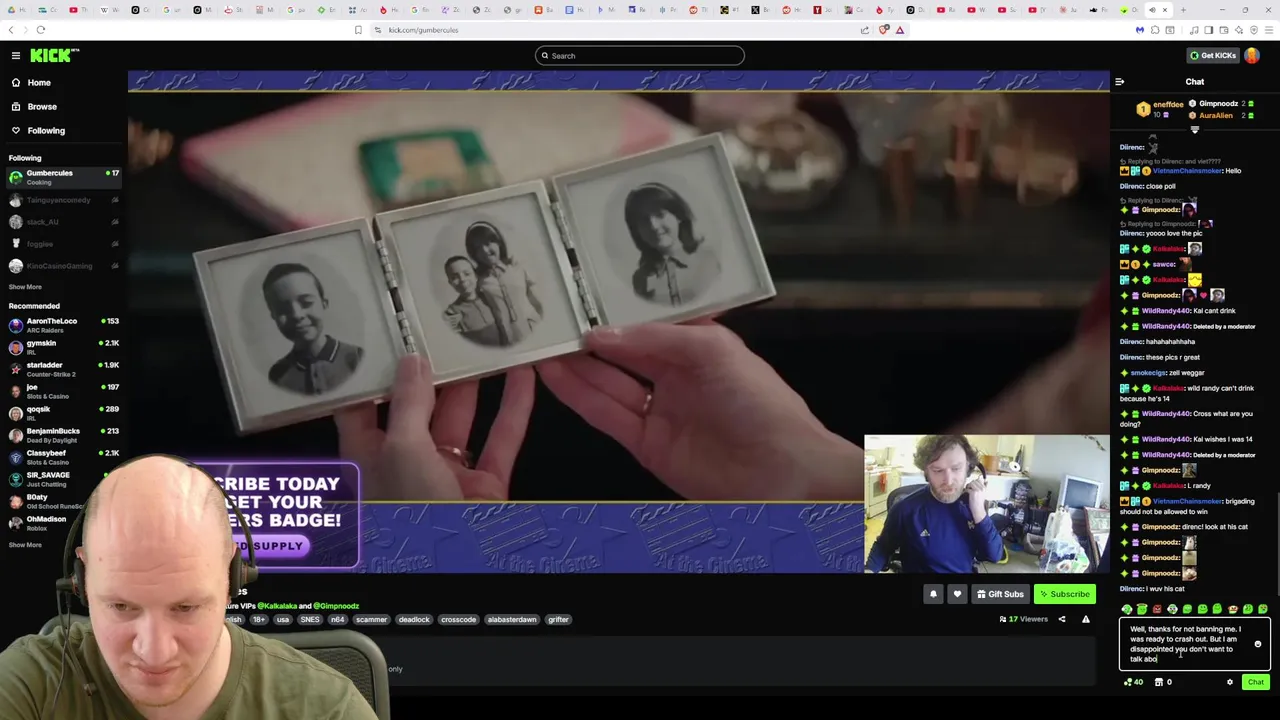
Task: Click the Get KICKs button
Action: 1212,55
